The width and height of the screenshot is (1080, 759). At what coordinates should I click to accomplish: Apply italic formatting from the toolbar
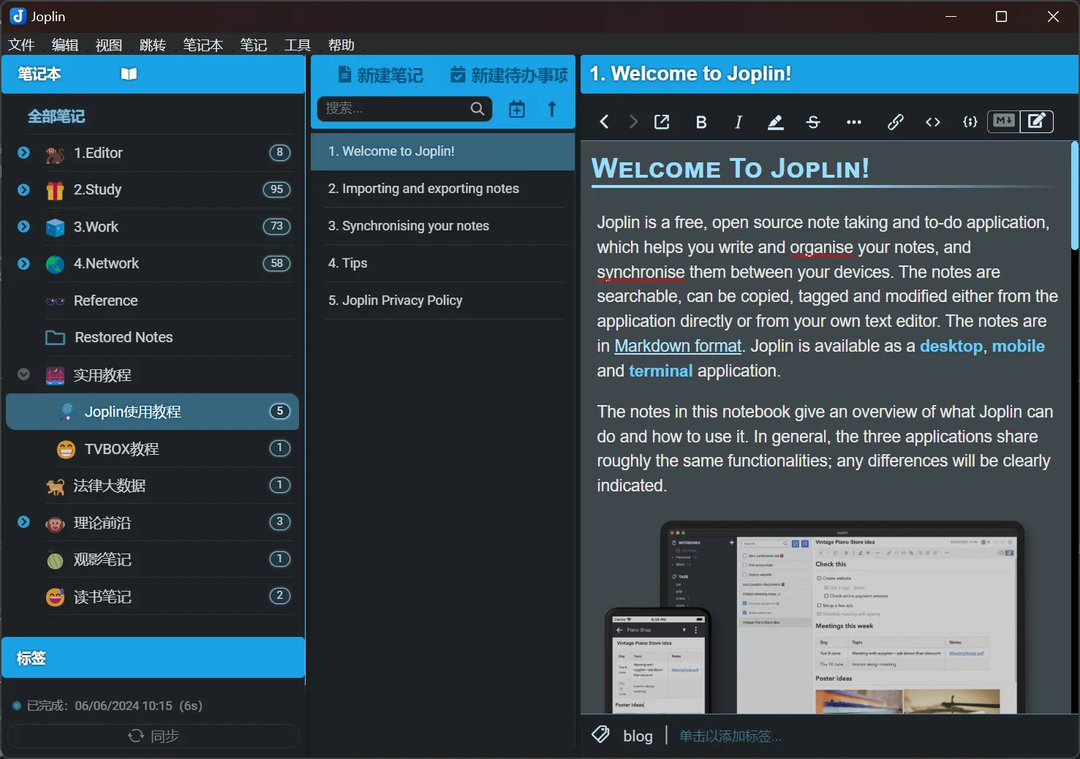(x=738, y=122)
